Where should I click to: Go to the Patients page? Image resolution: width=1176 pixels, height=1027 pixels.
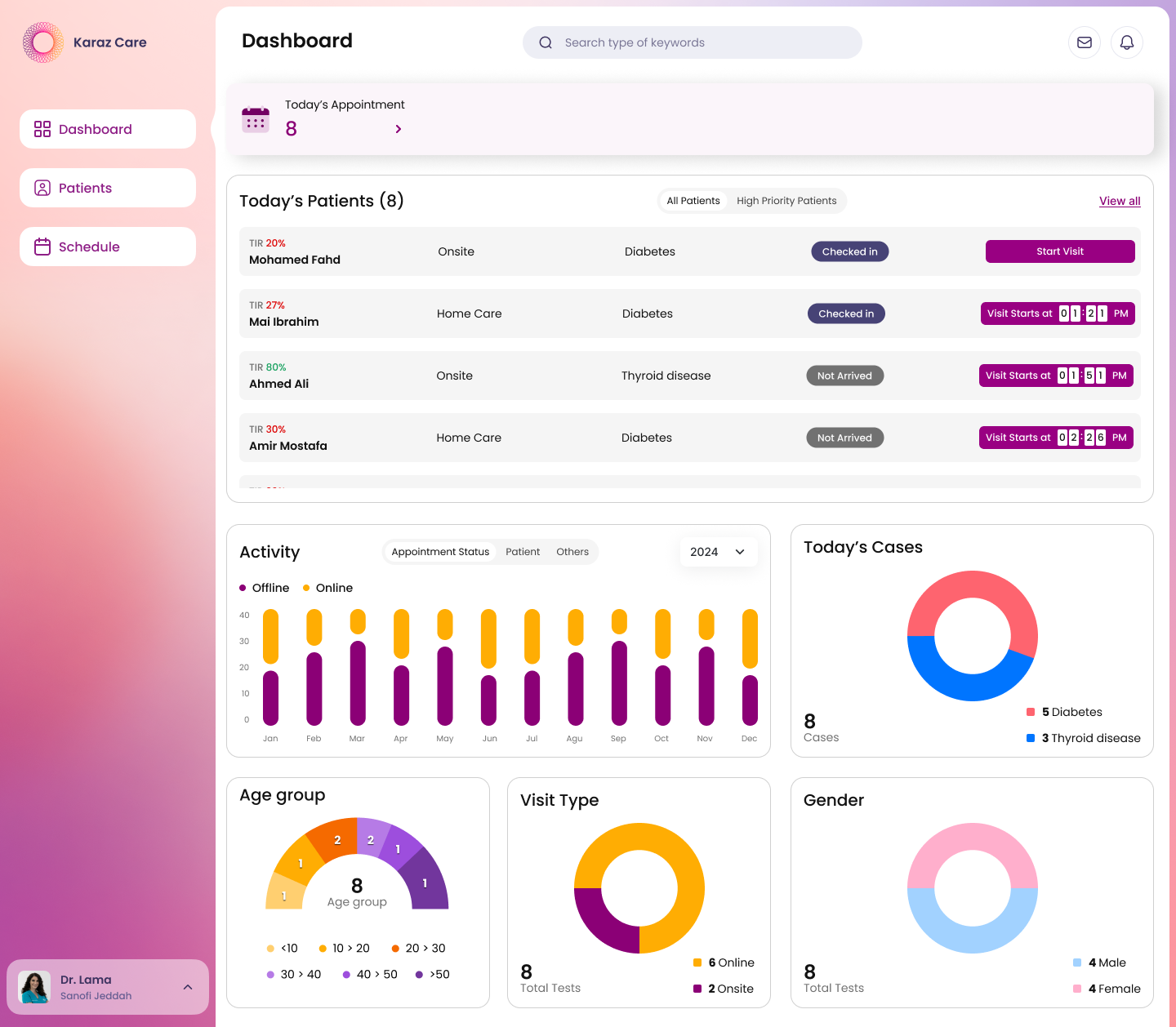pos(108,188)
